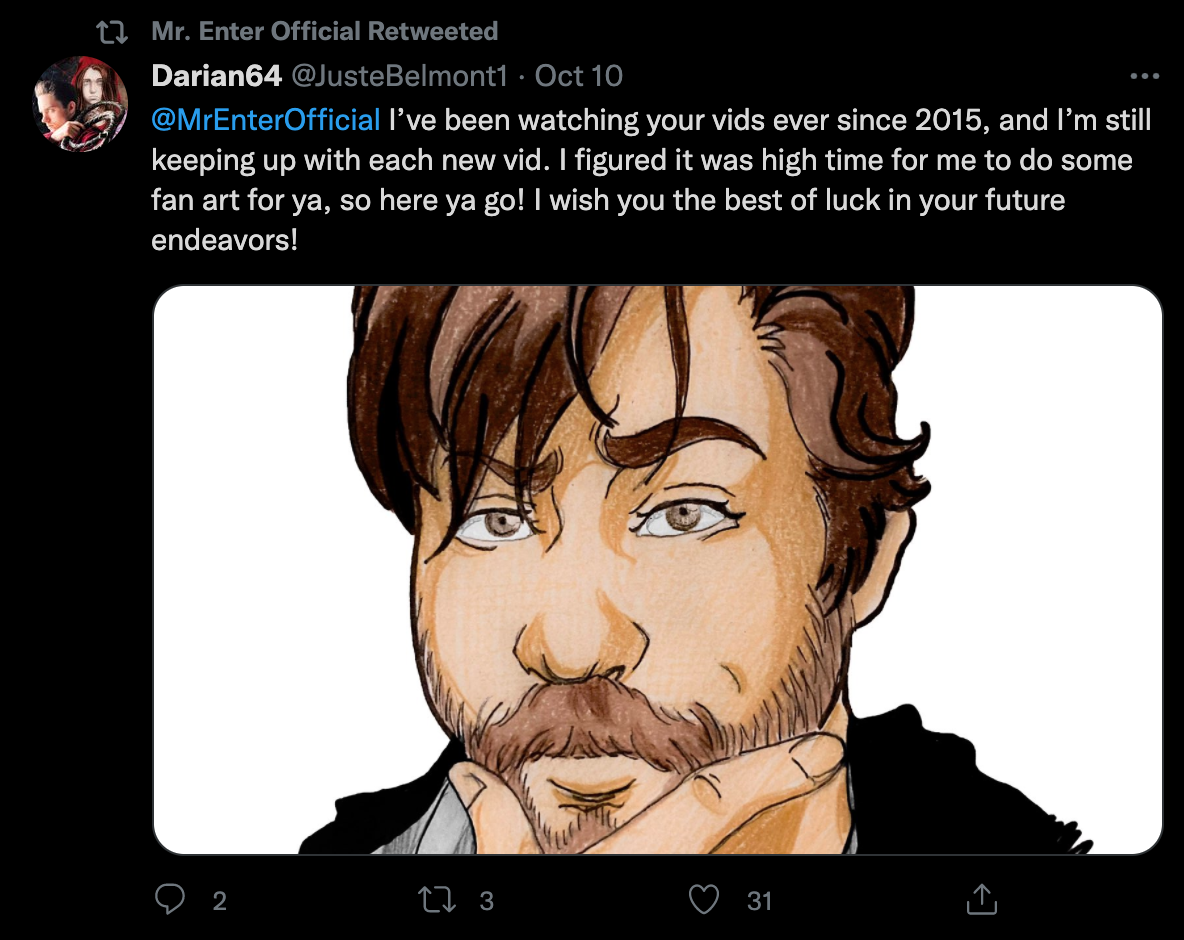Click the retweet count of 3

tap(486, 901)
